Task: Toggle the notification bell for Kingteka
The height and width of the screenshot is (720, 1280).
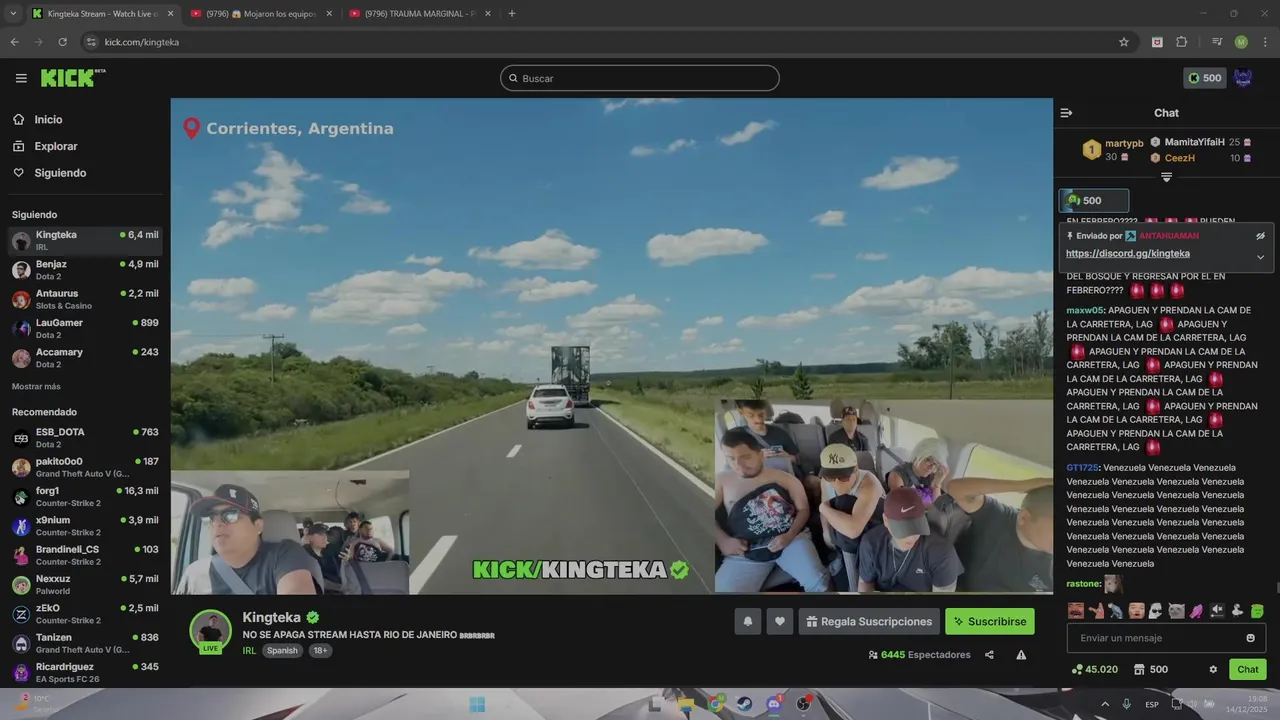Action: click(x=747, y=621)
